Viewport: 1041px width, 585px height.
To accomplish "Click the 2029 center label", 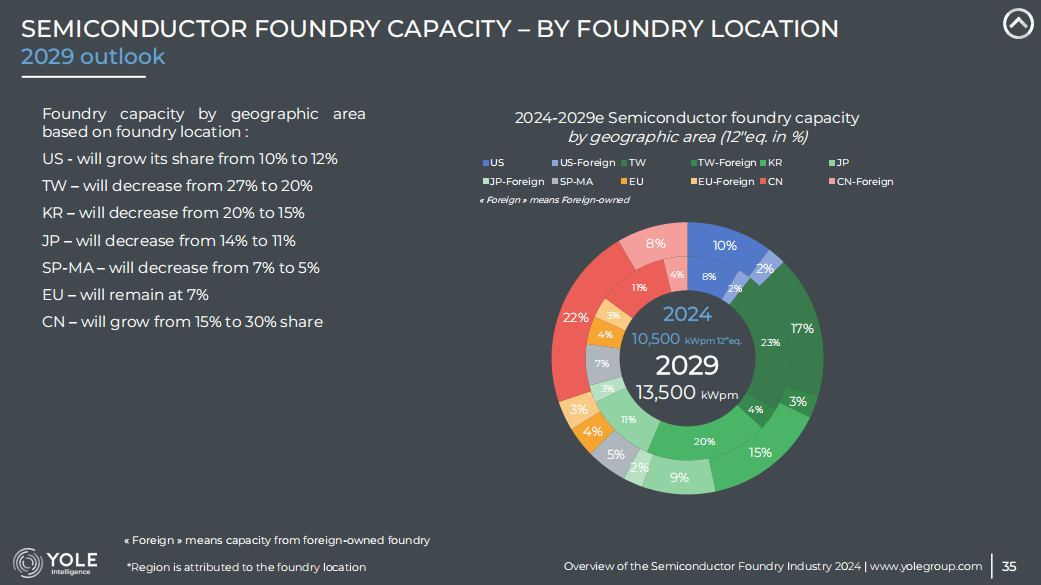I will (x=686, y=365).
